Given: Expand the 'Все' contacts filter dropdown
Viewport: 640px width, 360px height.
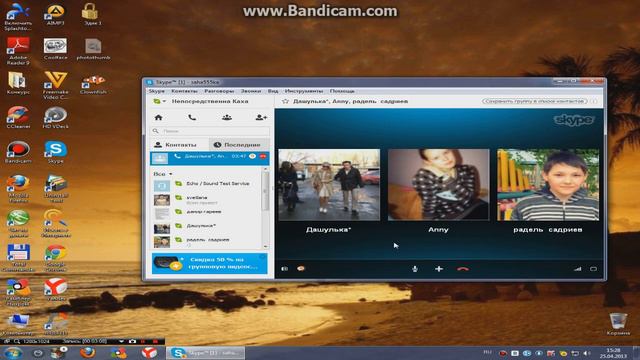Looking at the screenshot, I should pos(163,174).
